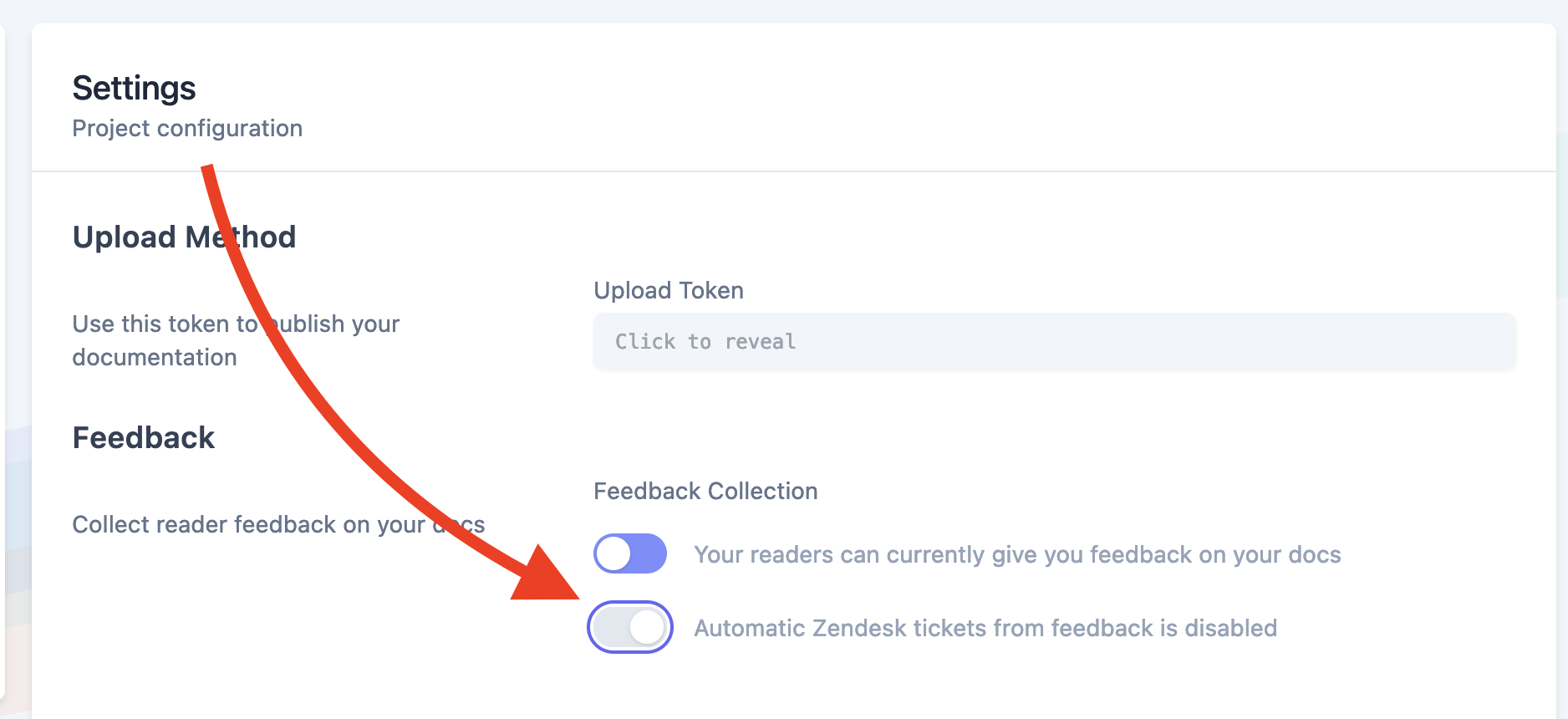Select the Settings page heading
Viewport: 1568px width, 719px height.
(x=135, y=87)
